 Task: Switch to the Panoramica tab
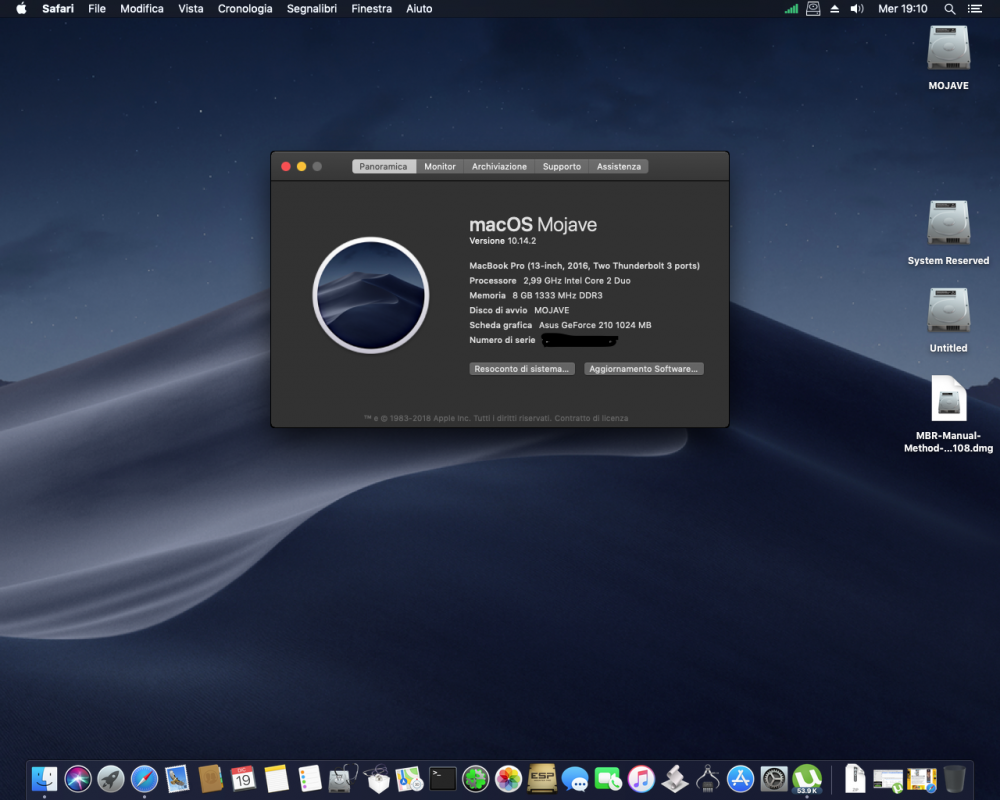(383, 167)
